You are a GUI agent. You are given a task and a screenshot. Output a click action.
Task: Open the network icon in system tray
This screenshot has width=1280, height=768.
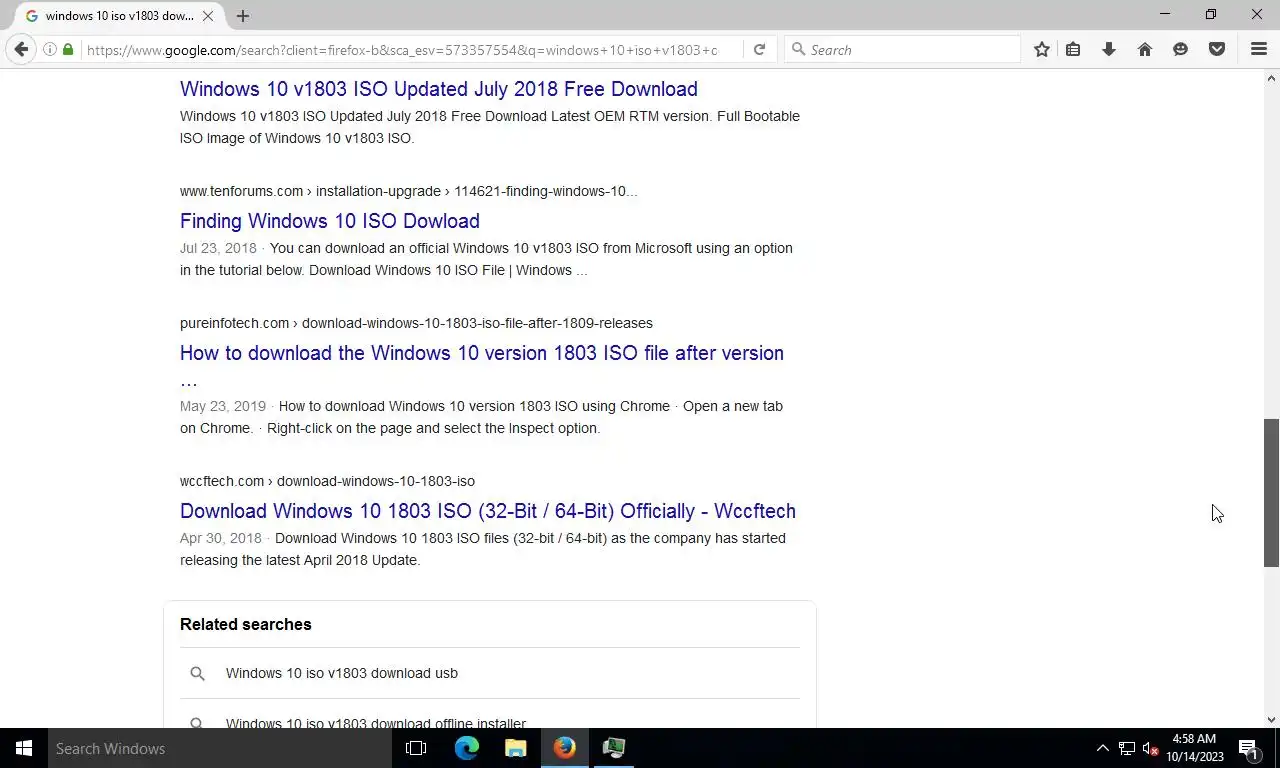pyautogui.click(x=1127, y=748)
